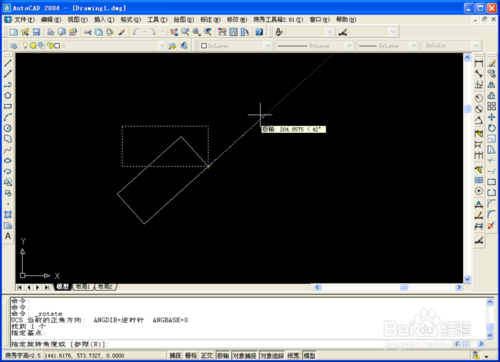The height and width of the screenshot is (362, 500).
Task: Click the Erase tool in Modify toolbar
Action: 492,63
